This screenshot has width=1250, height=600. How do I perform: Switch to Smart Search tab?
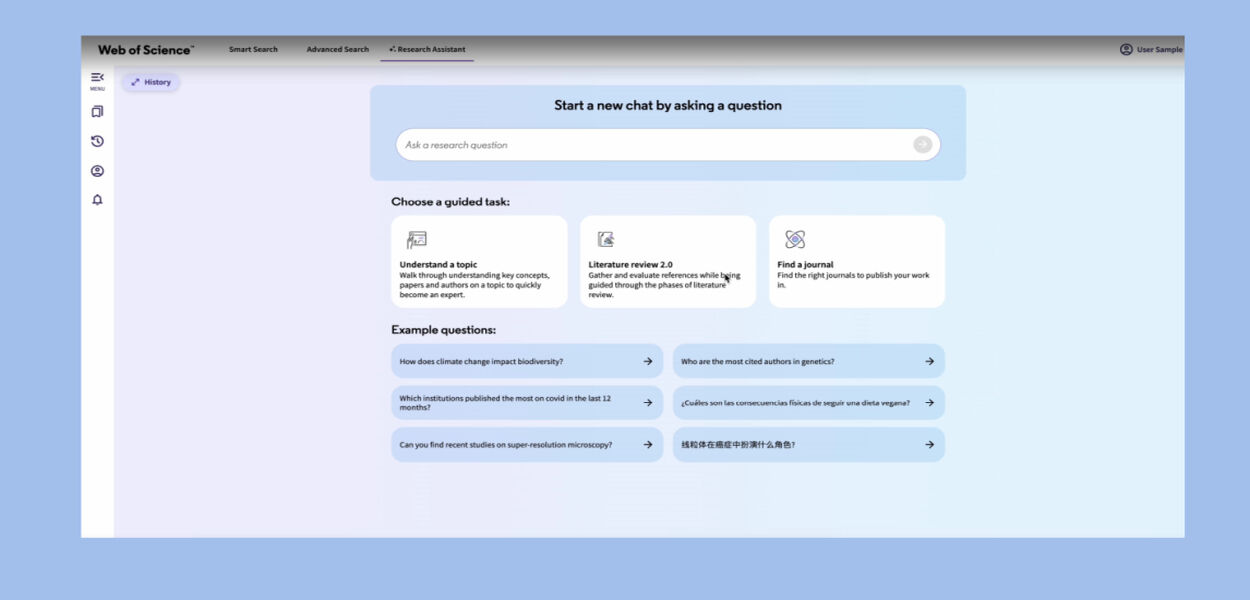[253, 49]
